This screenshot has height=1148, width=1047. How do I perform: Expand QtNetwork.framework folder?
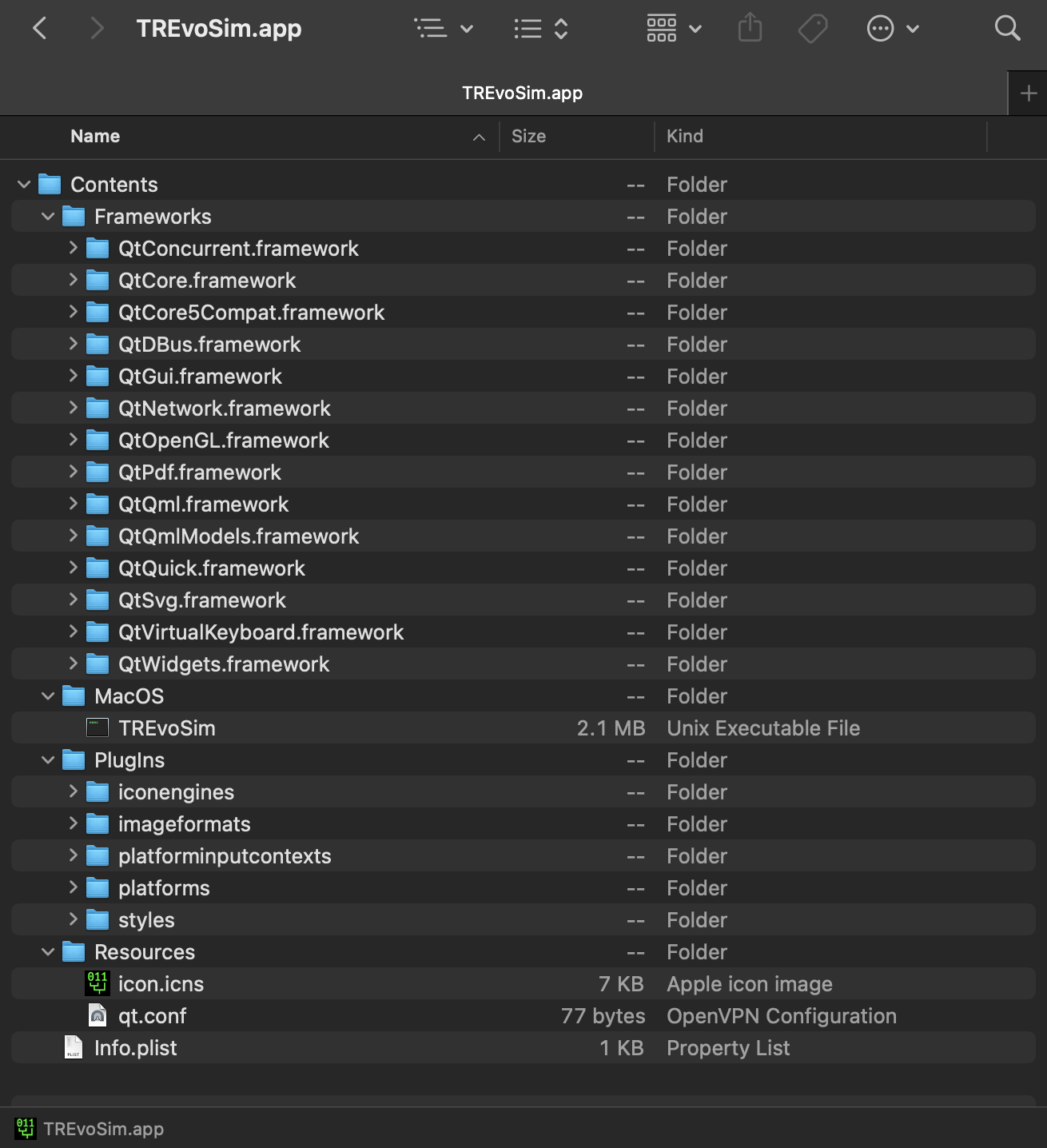[x=73, y=408]
